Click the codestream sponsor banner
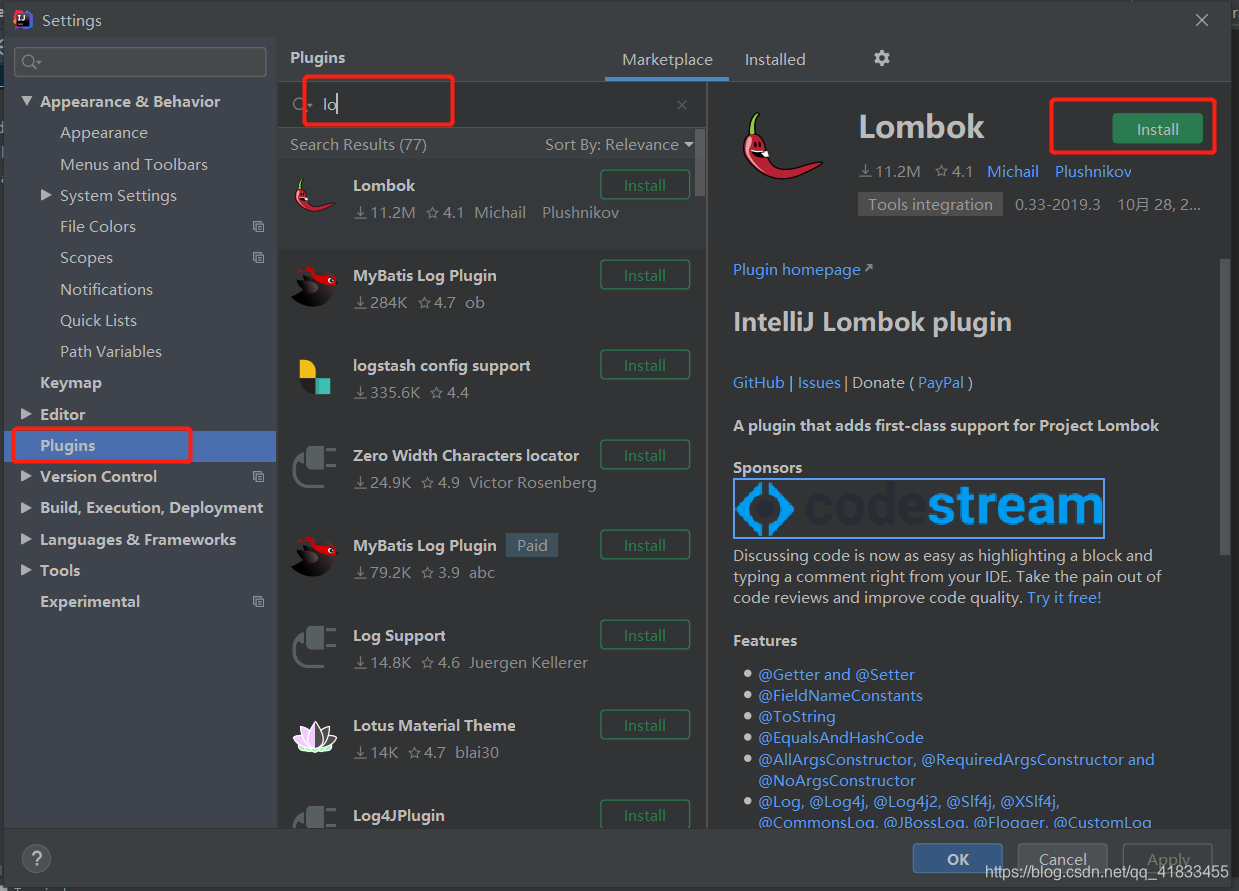Viewport: 1239px width, 891px height. (918, 508)
